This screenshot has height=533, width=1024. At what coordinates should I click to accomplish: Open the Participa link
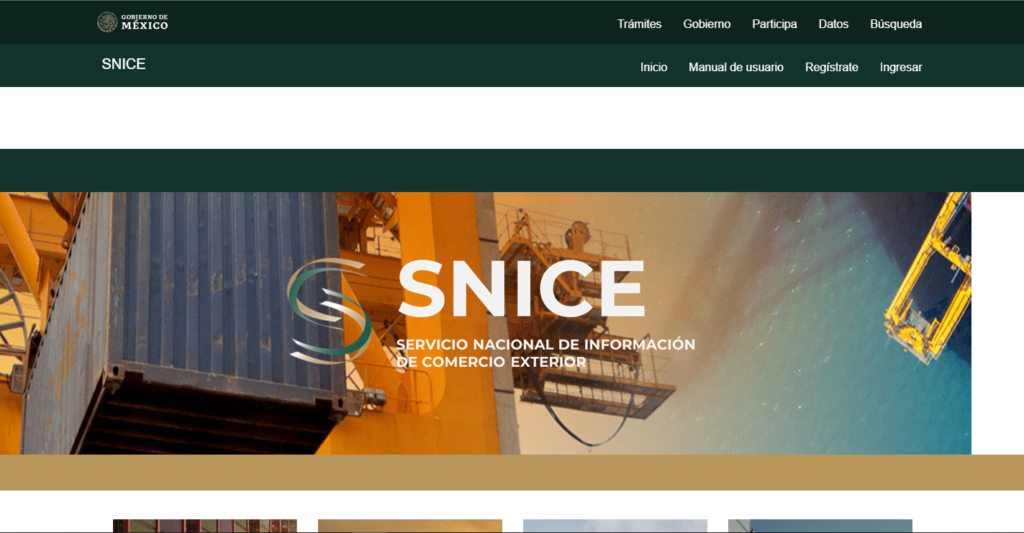tap(774, 24)
